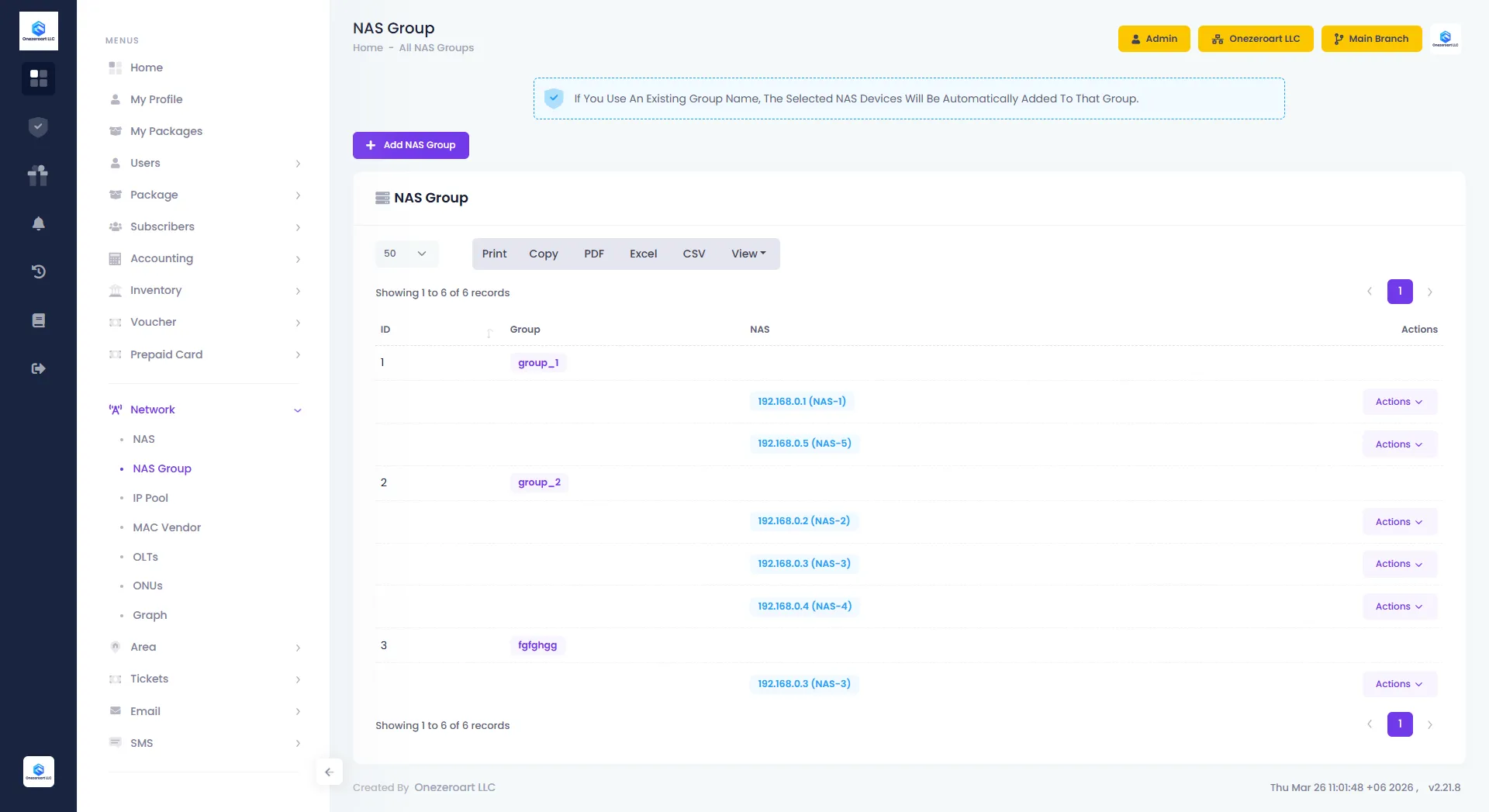This screenshot has width=1489, height=812.
Task: Open the shield check icon in dark sidebar
Action: point(38,127)
